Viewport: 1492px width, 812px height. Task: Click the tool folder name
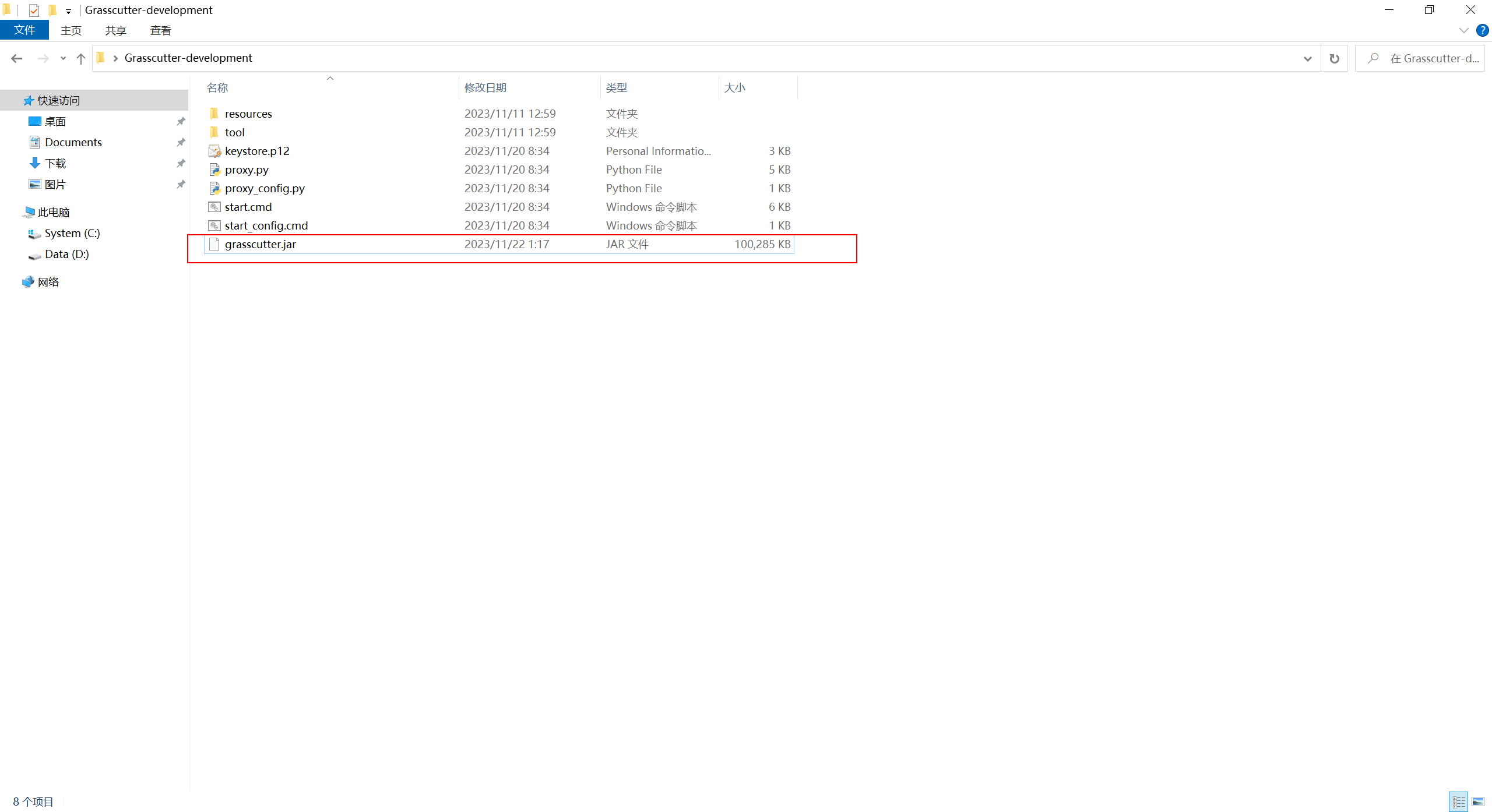tap(235, 132)
